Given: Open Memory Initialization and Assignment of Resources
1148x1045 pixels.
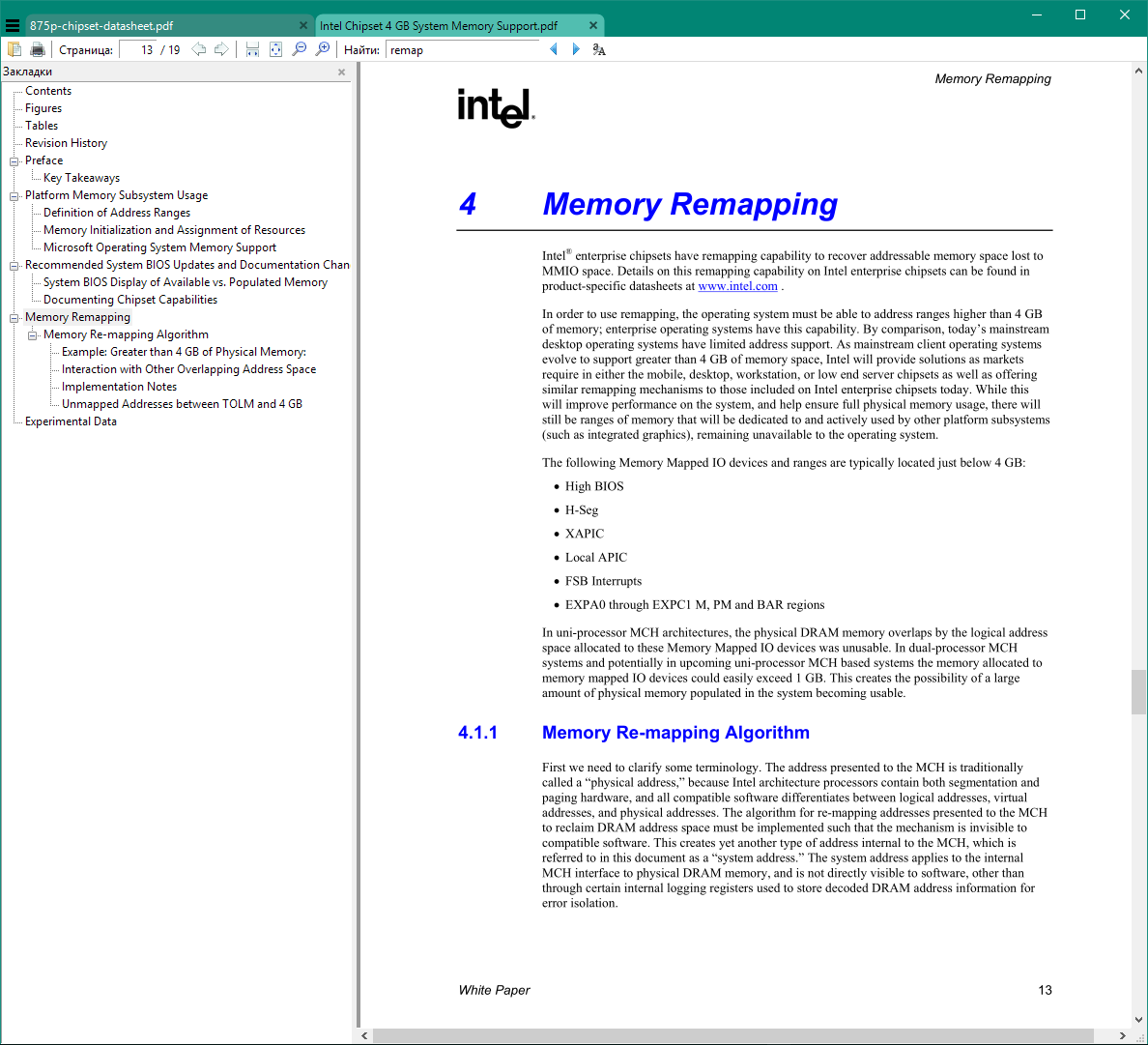Looking at the screenshot, I should (x=174, y=230).
